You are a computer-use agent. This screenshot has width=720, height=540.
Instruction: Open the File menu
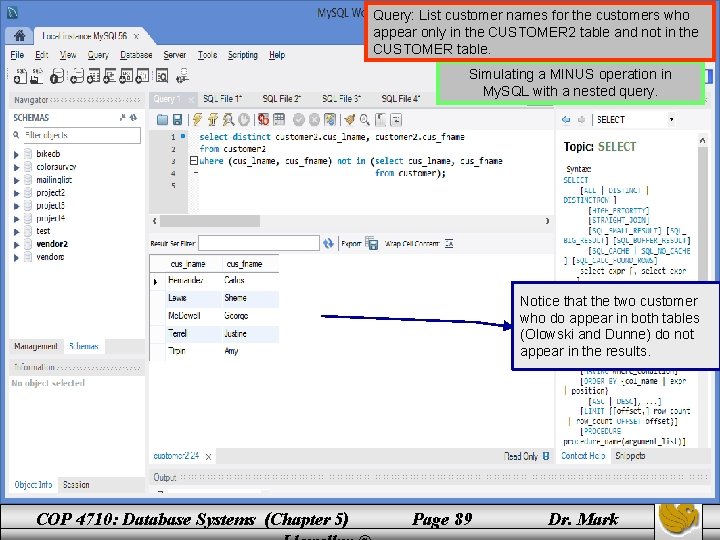(17, 55)
